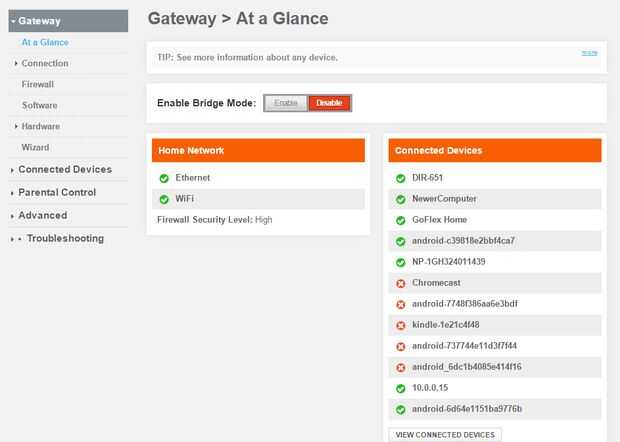
Task: Click green status icon beside WiFi
Action: tap(164, 199)
